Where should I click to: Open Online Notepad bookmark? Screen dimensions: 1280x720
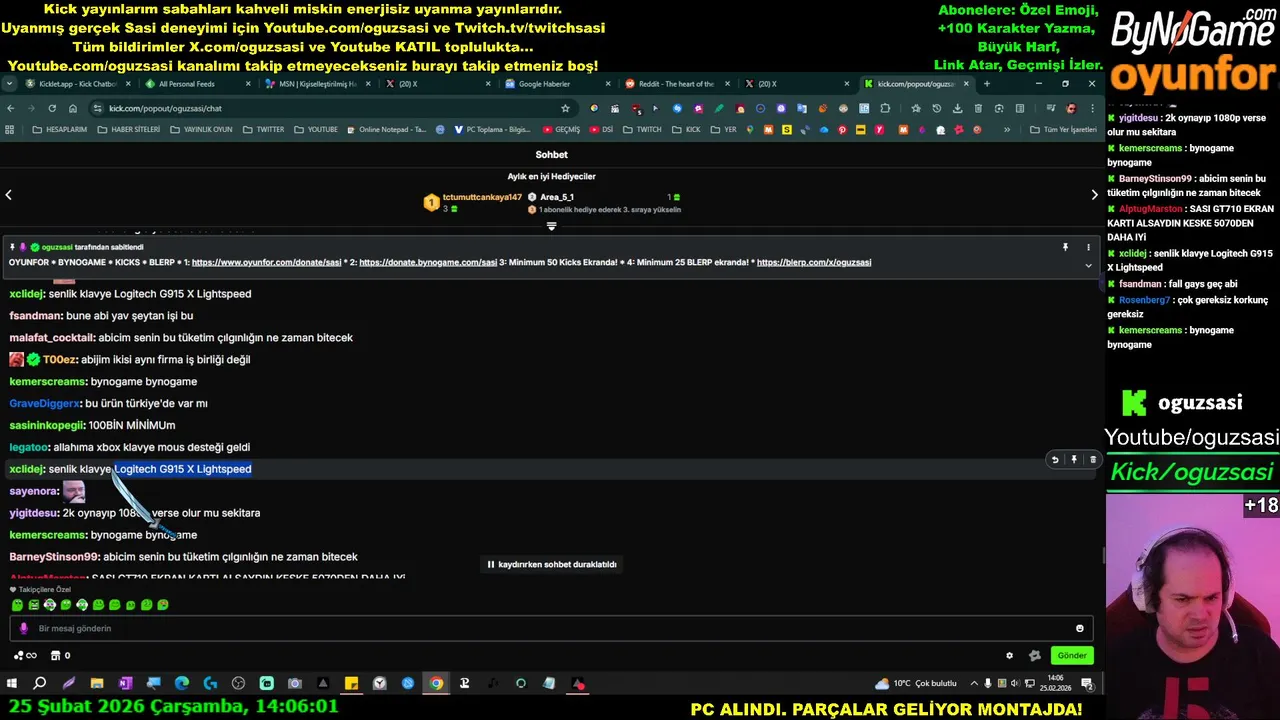coord(386,129)
